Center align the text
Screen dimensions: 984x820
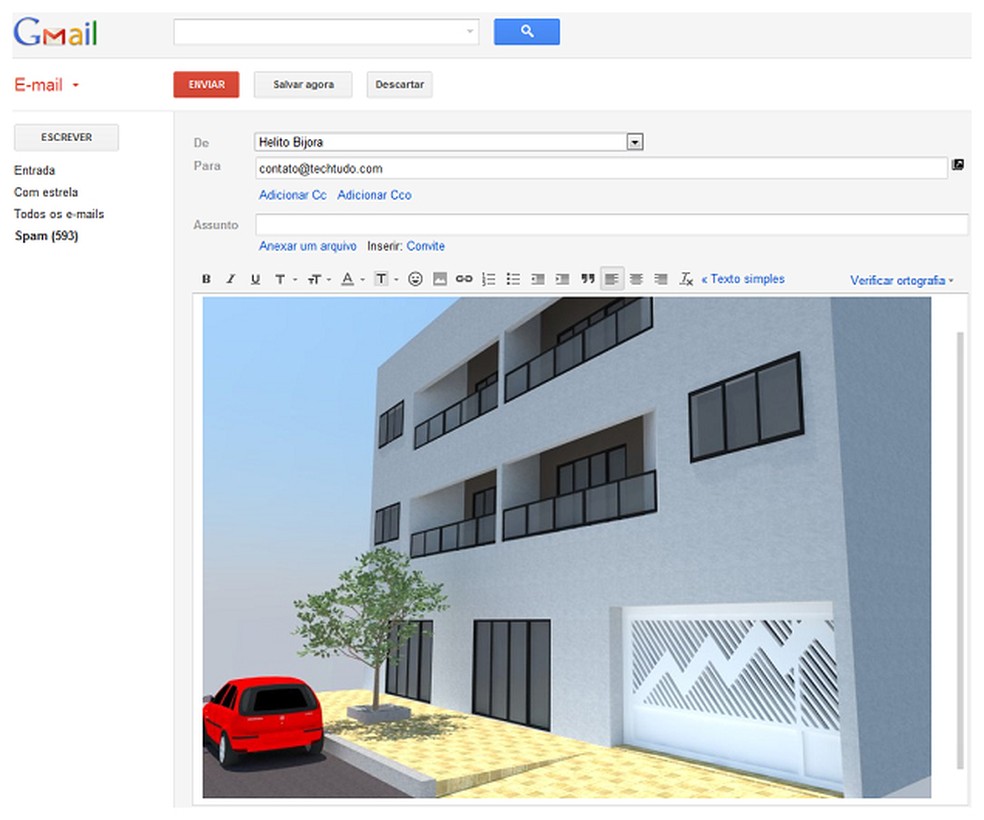tap(636, 279)
